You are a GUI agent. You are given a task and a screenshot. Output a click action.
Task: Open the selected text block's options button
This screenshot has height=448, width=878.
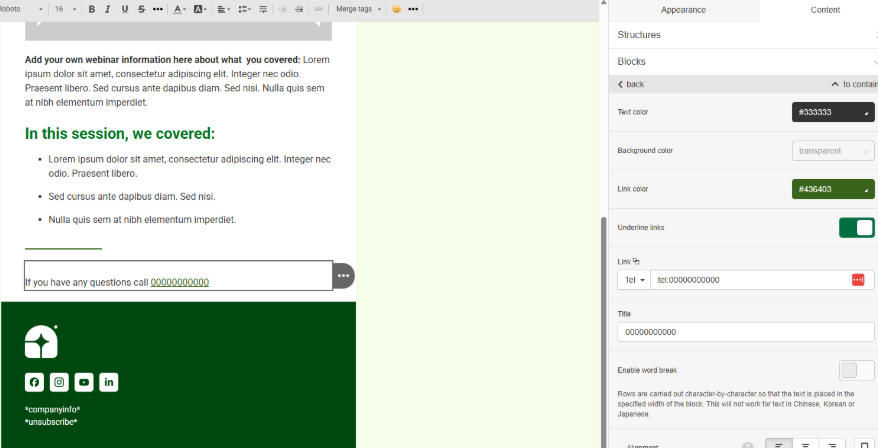[343, 276]
